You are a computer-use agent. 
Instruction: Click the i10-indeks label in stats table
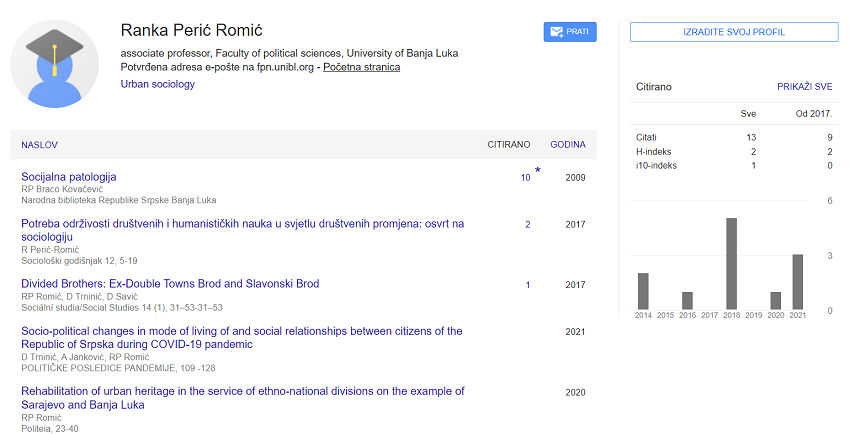[658, 166]
